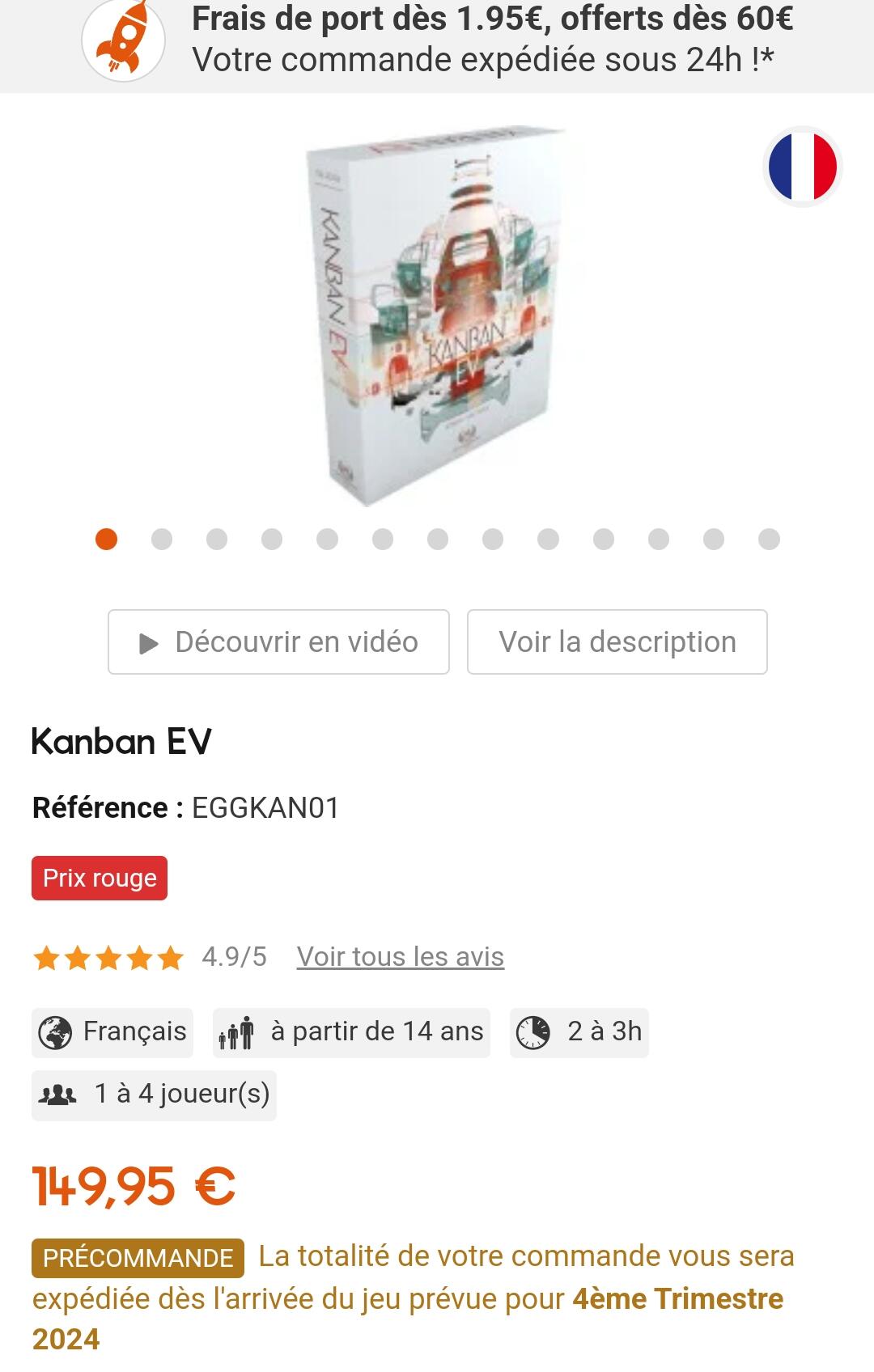874x1372 pixels.
Task: Click the Prix rouge badge
Action: click(100, 878)
